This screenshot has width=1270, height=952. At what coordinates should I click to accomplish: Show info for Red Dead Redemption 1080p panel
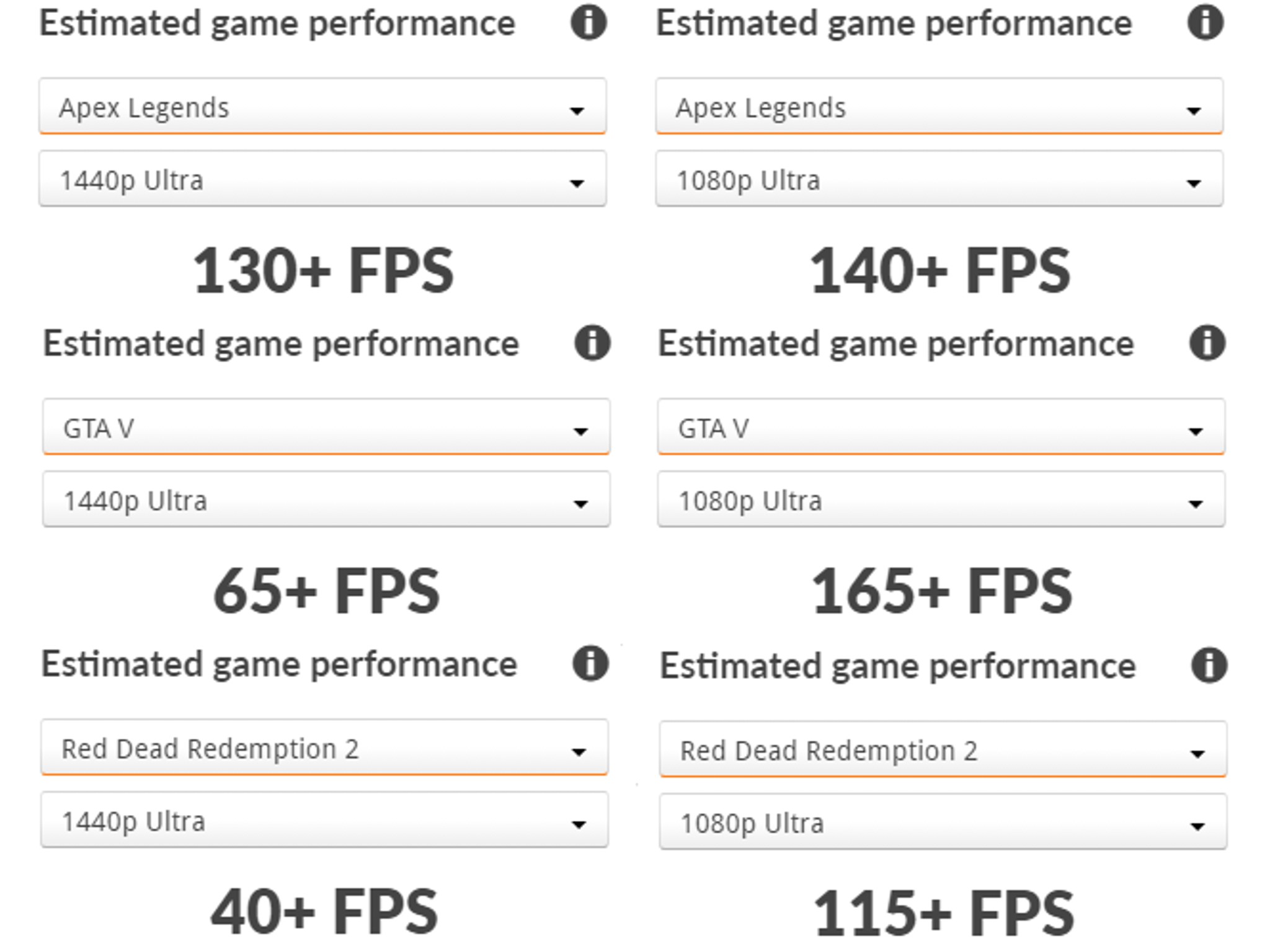[x=1209, y=666]
